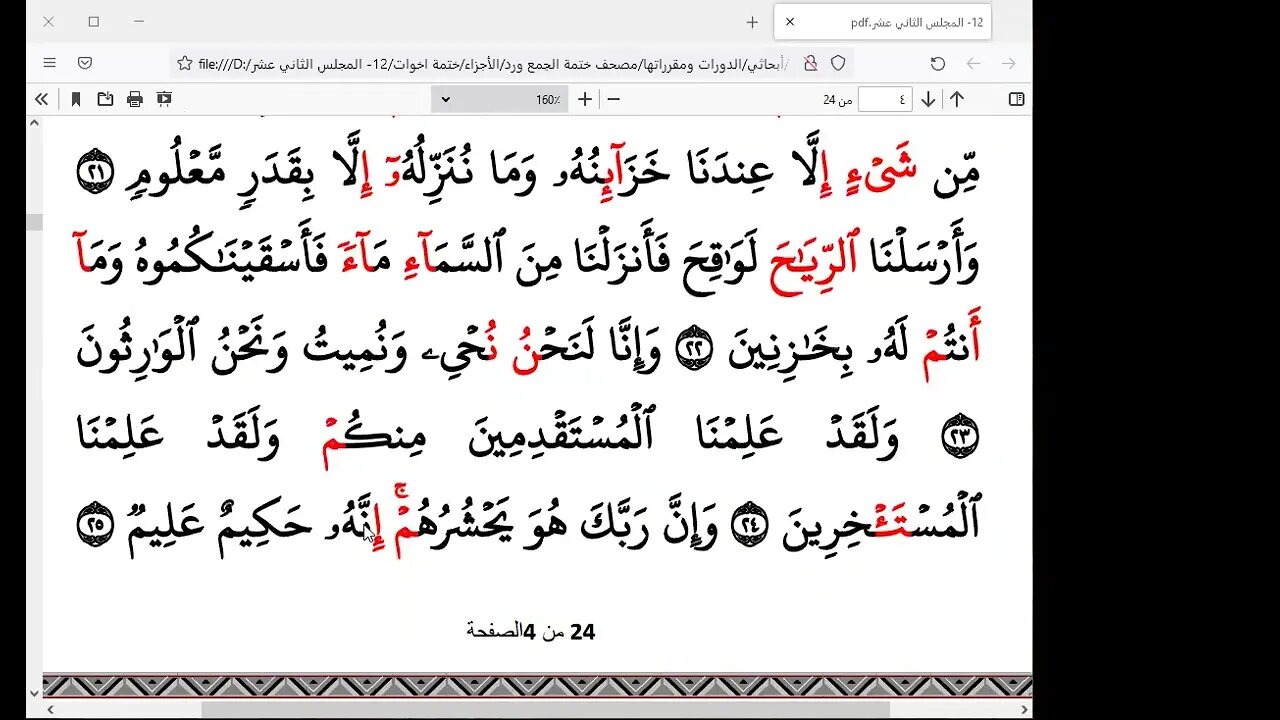Zoom out with the minus button
The image size is (1280, 720).
click(x=614, y=99)
